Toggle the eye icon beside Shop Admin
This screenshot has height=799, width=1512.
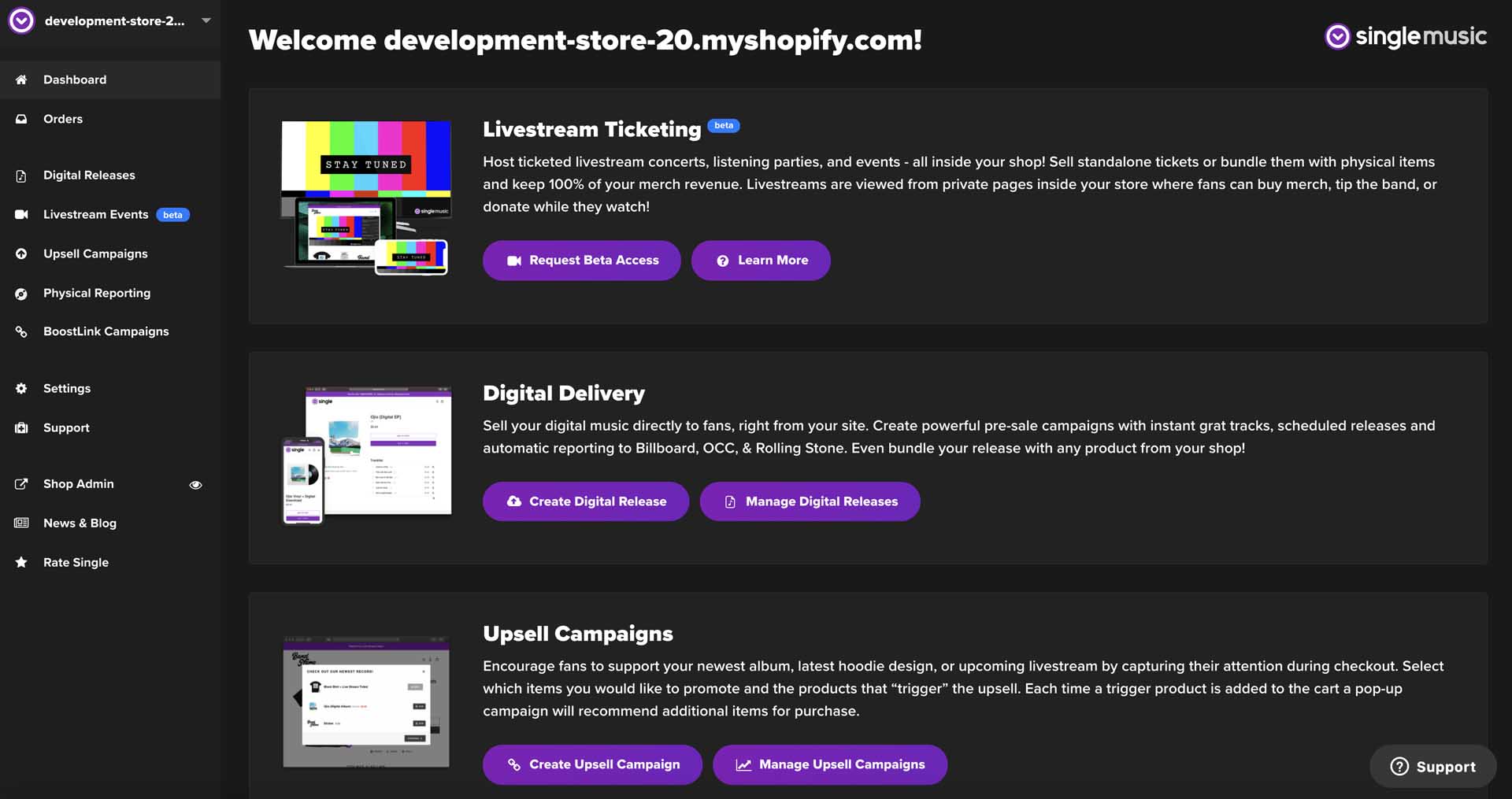click(x=195, y=485)
